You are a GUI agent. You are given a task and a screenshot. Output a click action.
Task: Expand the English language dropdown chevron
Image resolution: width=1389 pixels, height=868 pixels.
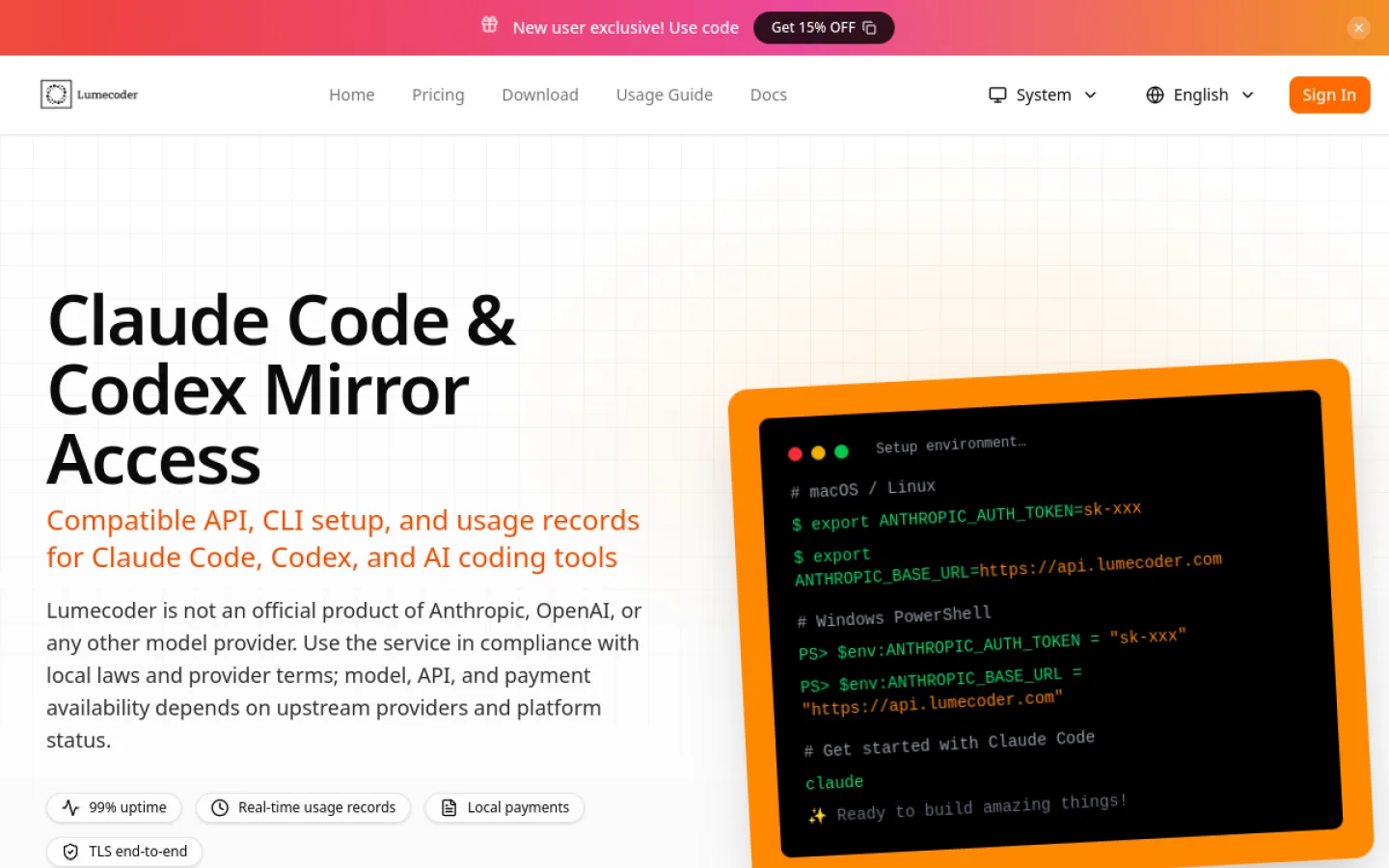point(1248,95)
